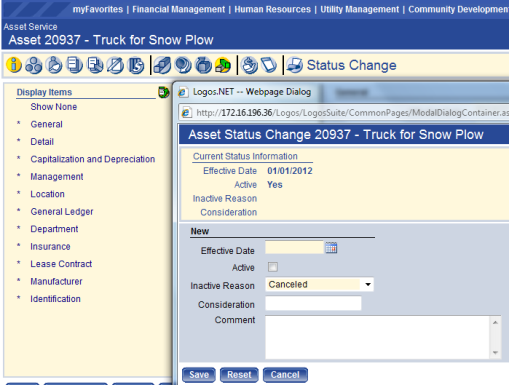
Task: Click the three-circles group toolbar icon
Action: point(34,65)
